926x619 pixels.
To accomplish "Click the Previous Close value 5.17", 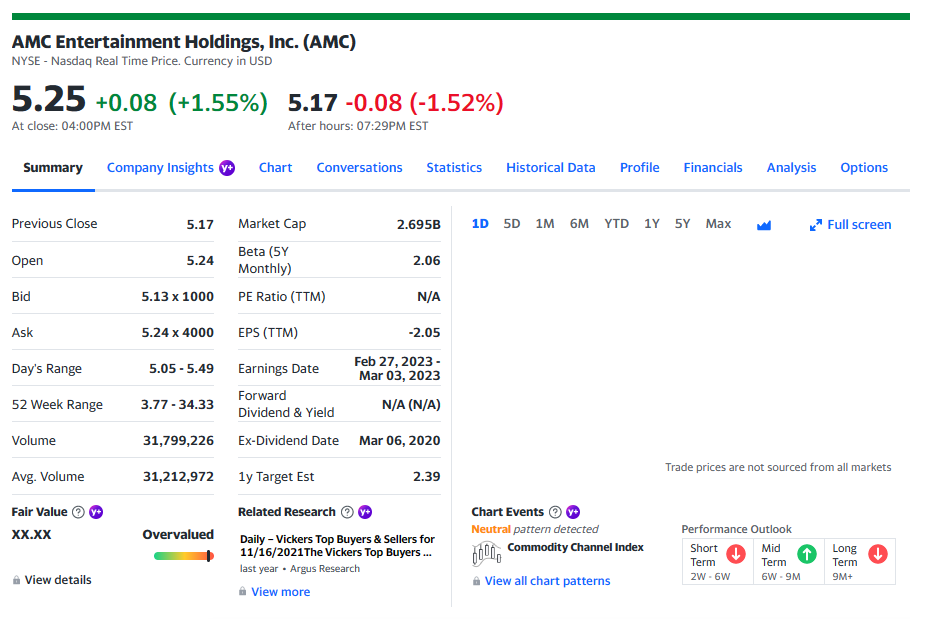I will (x=200, y=224).
